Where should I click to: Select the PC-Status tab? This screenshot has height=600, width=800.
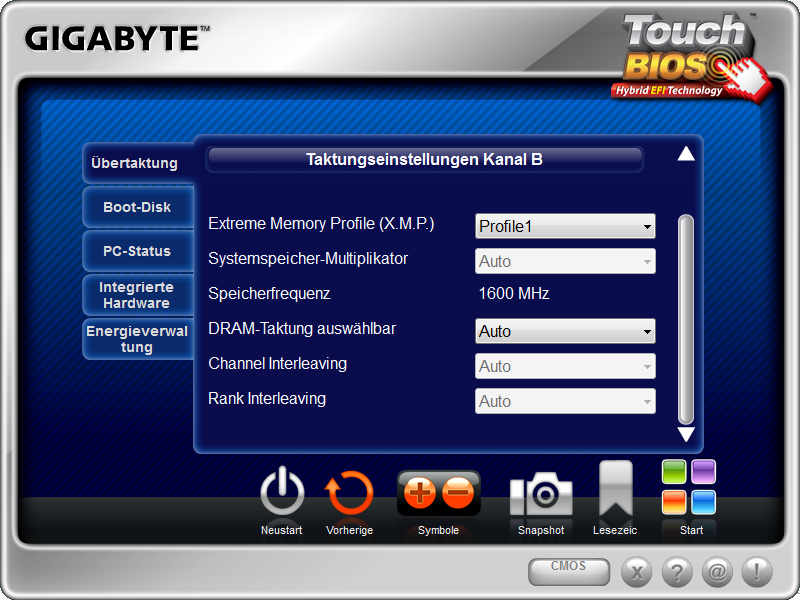coord(138,251)
